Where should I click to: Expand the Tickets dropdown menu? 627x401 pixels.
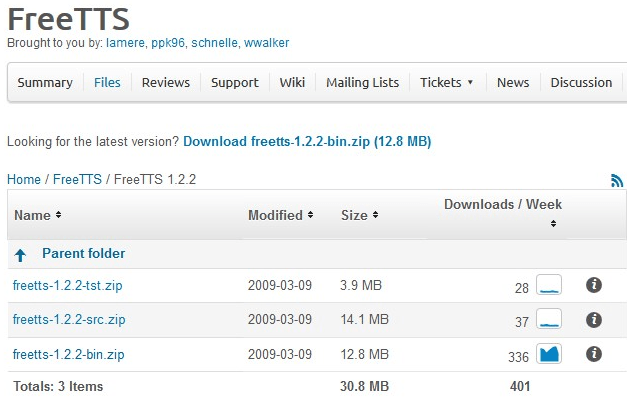[446, 83]
